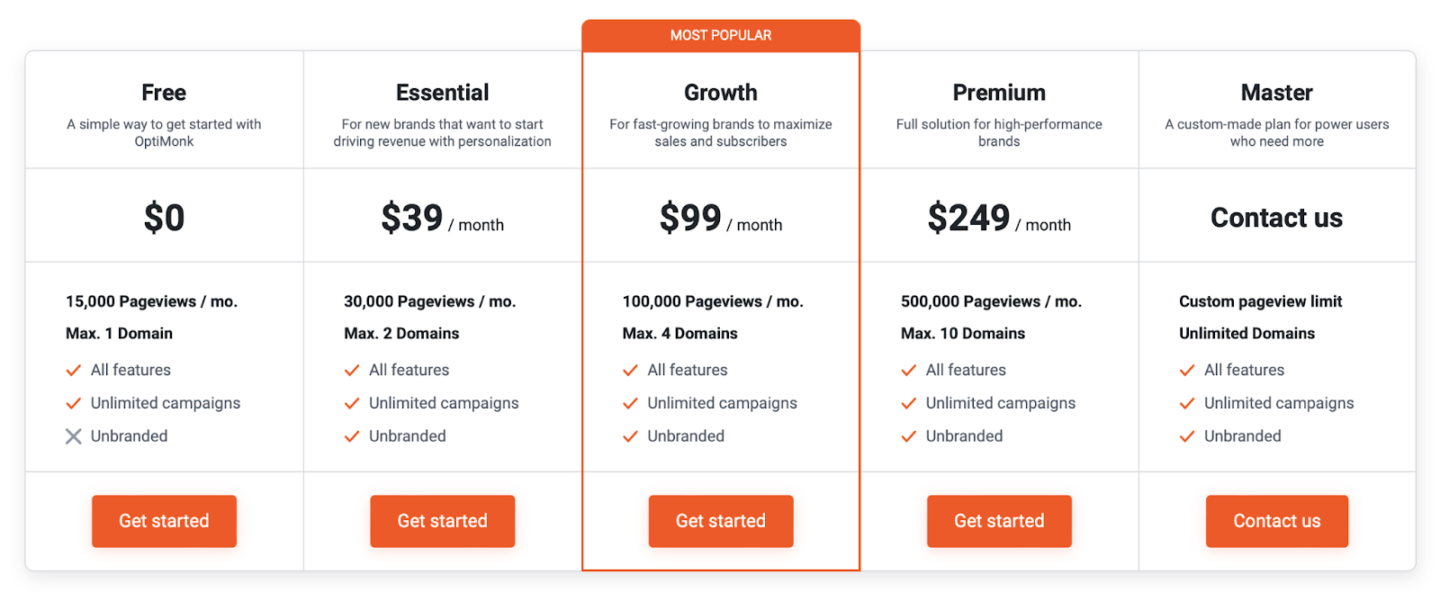Select the Premium plan column header

(x=999, y=92)
